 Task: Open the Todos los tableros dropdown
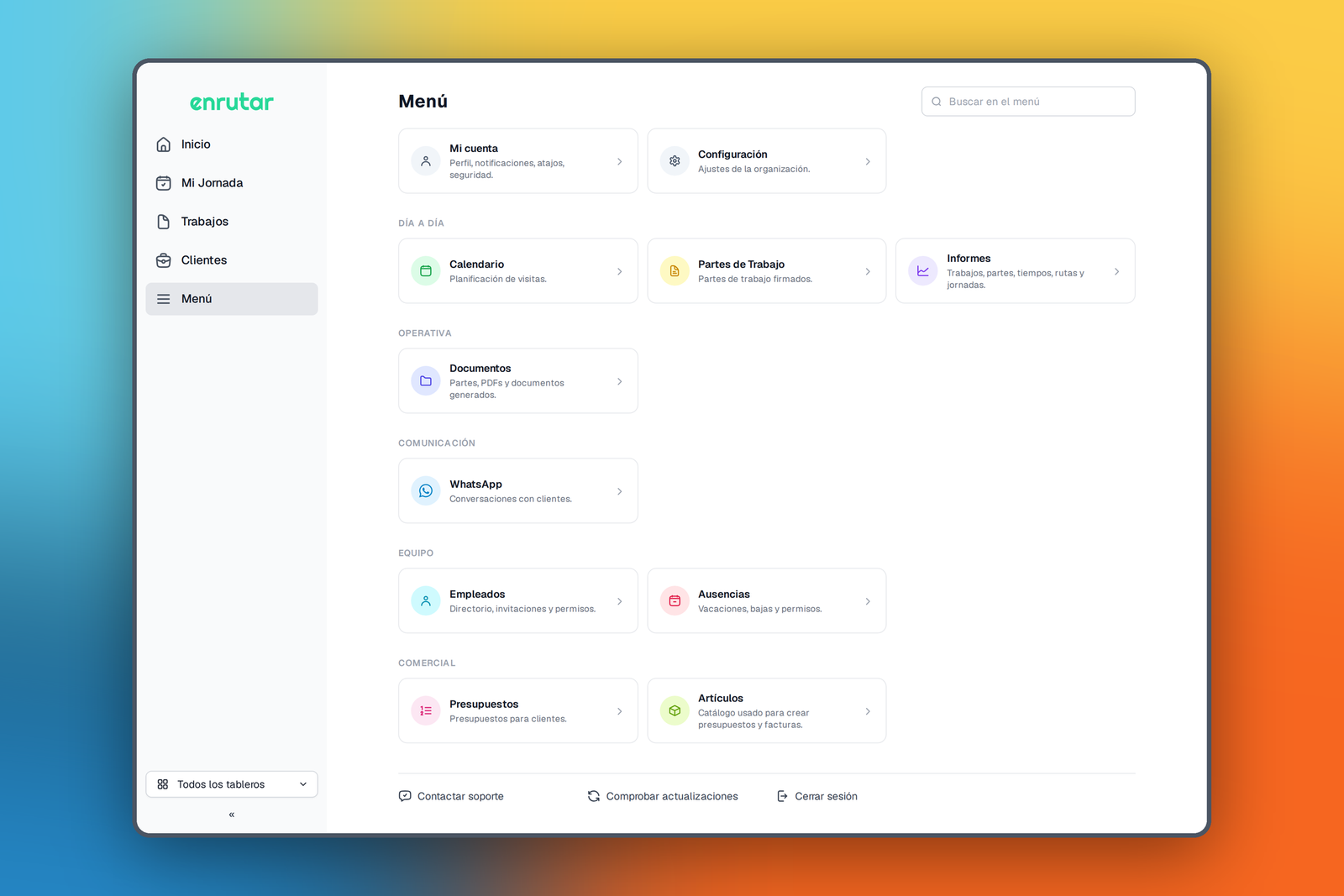click(x=232, y=784)
